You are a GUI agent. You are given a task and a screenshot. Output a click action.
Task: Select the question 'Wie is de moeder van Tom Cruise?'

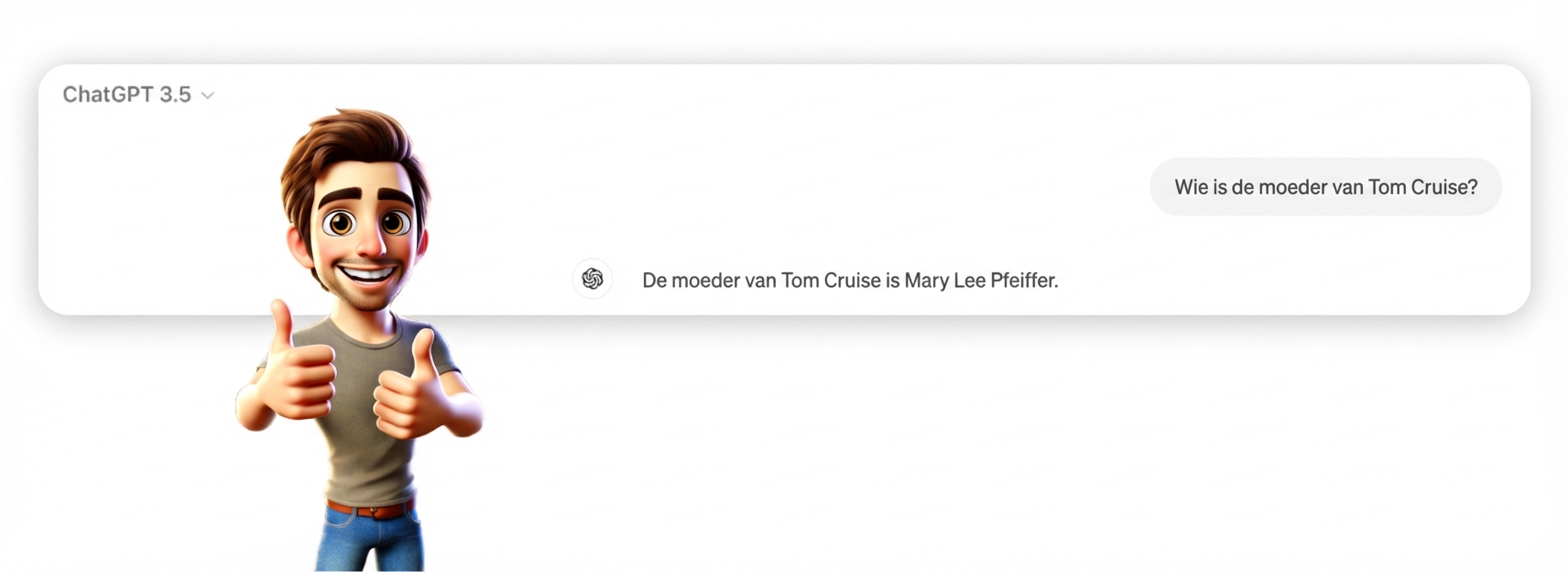click(x=1326, y=186)
